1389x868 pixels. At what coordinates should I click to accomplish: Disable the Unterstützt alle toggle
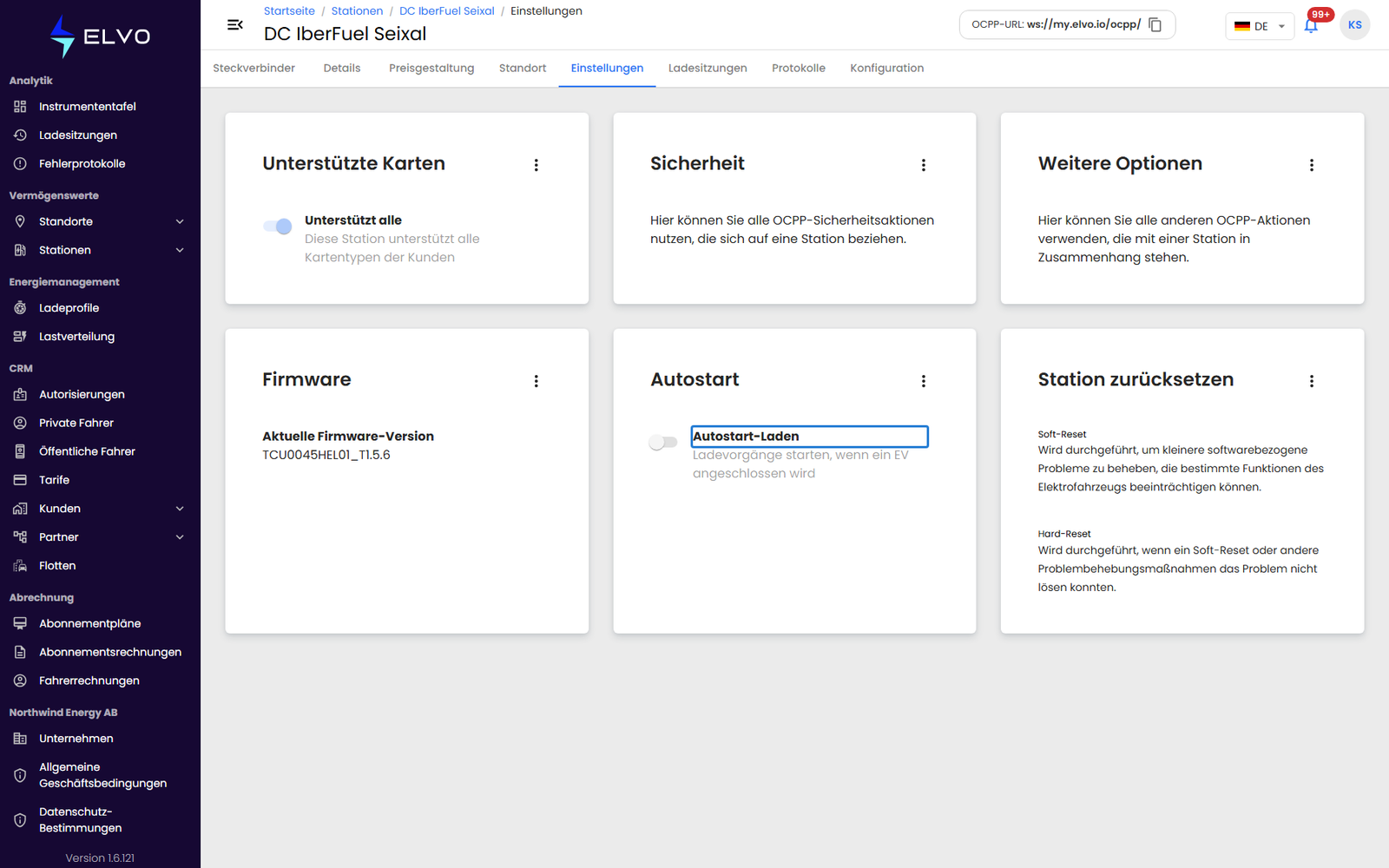click(278, 227)
